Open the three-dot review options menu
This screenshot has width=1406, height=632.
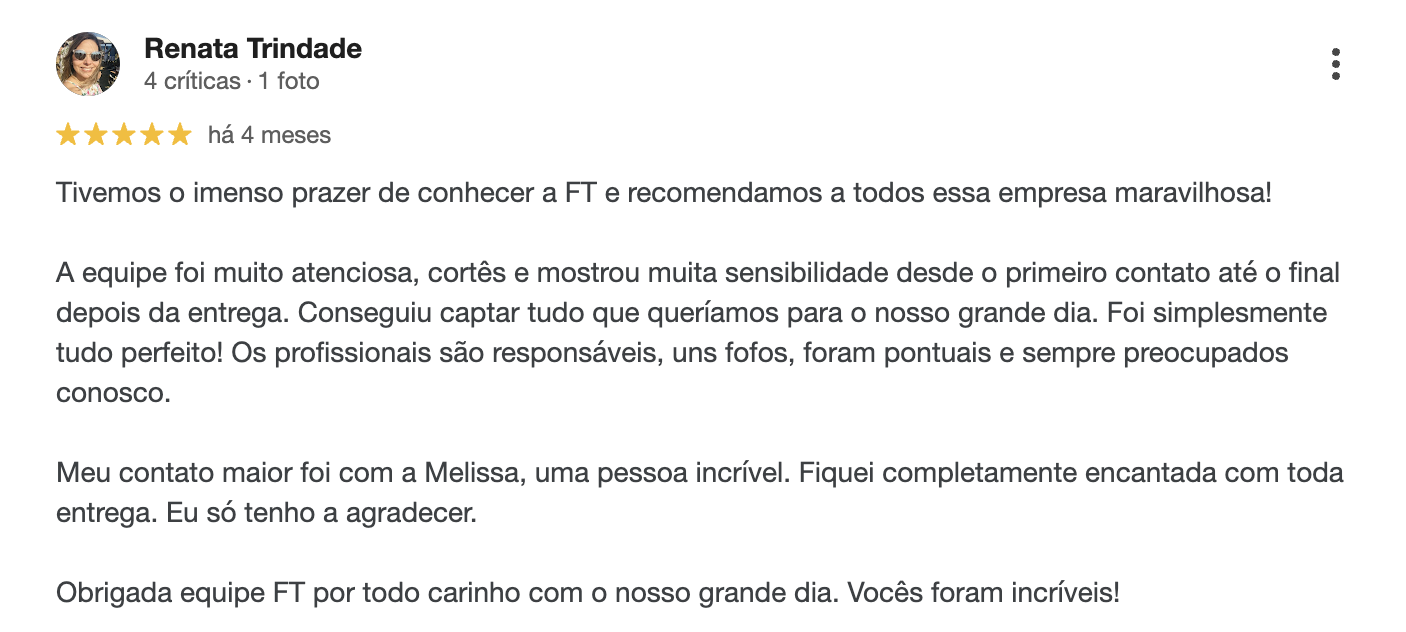[1335, 64]
